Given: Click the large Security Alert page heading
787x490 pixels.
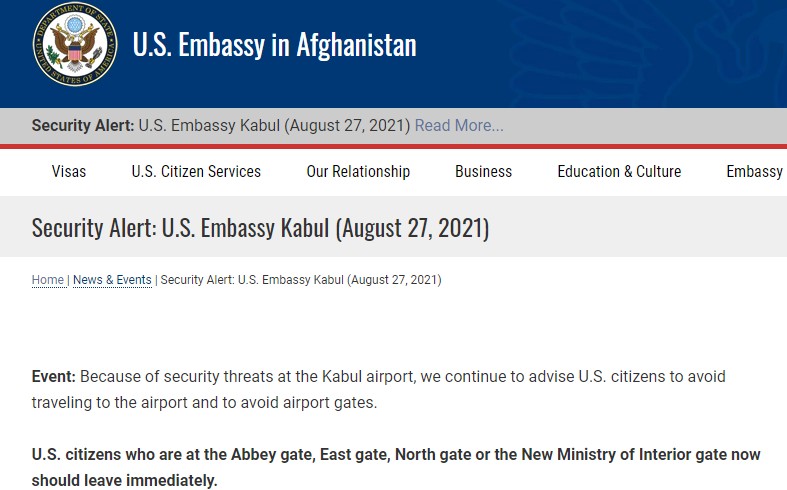Looking at the screenshot, I should [260, 228].
